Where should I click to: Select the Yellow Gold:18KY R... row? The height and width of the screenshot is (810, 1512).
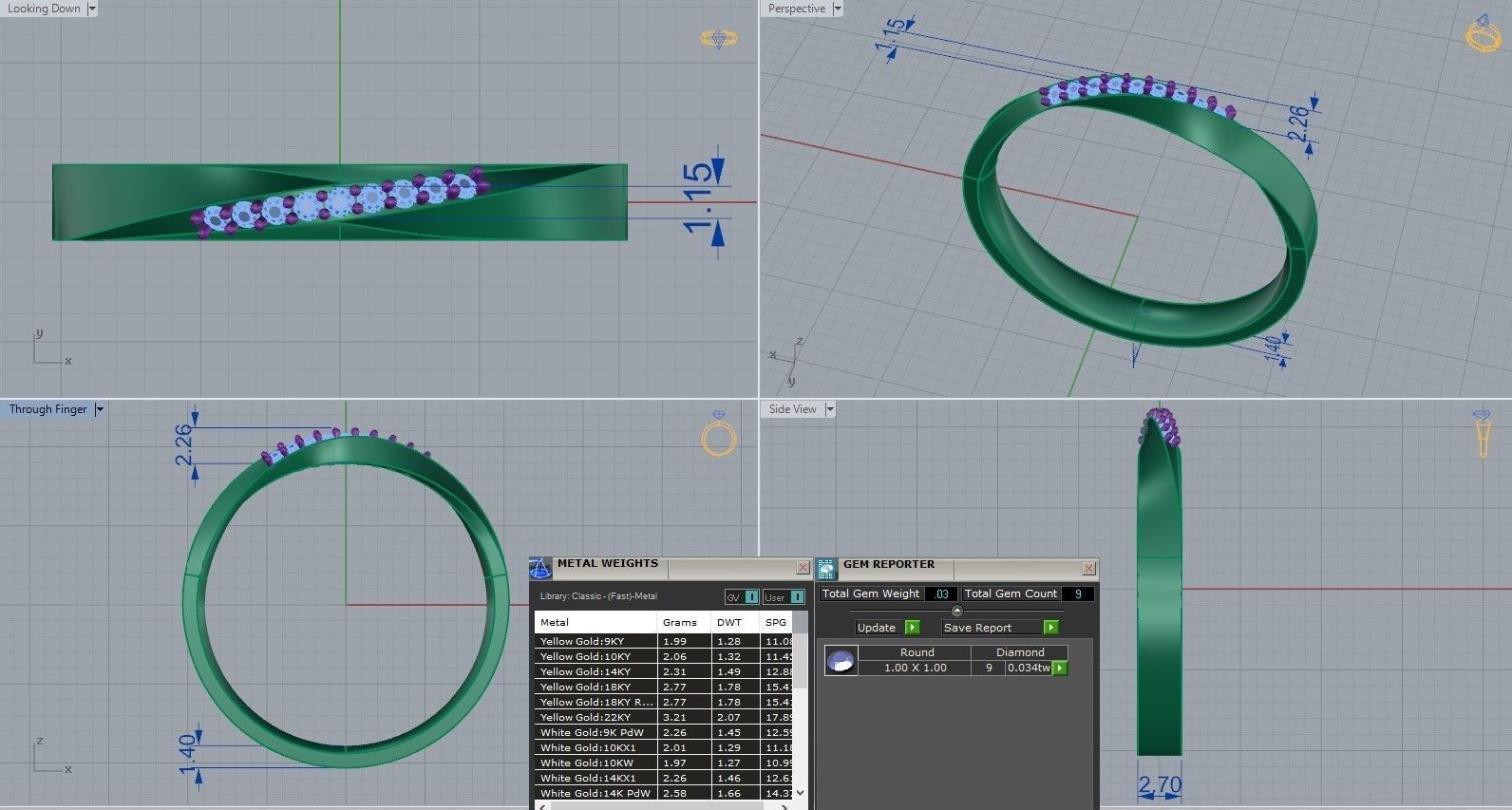click(x=664, y=702)
